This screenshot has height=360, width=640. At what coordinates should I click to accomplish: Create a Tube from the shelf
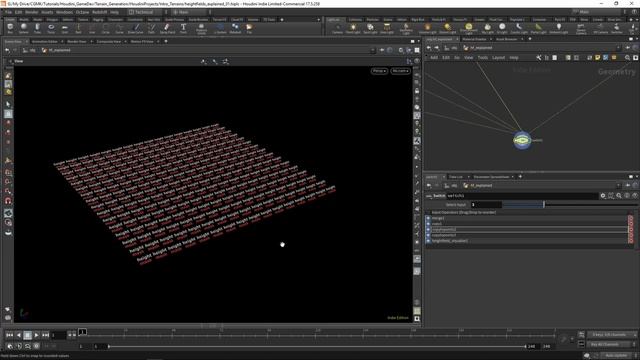(x=37, y=29)
